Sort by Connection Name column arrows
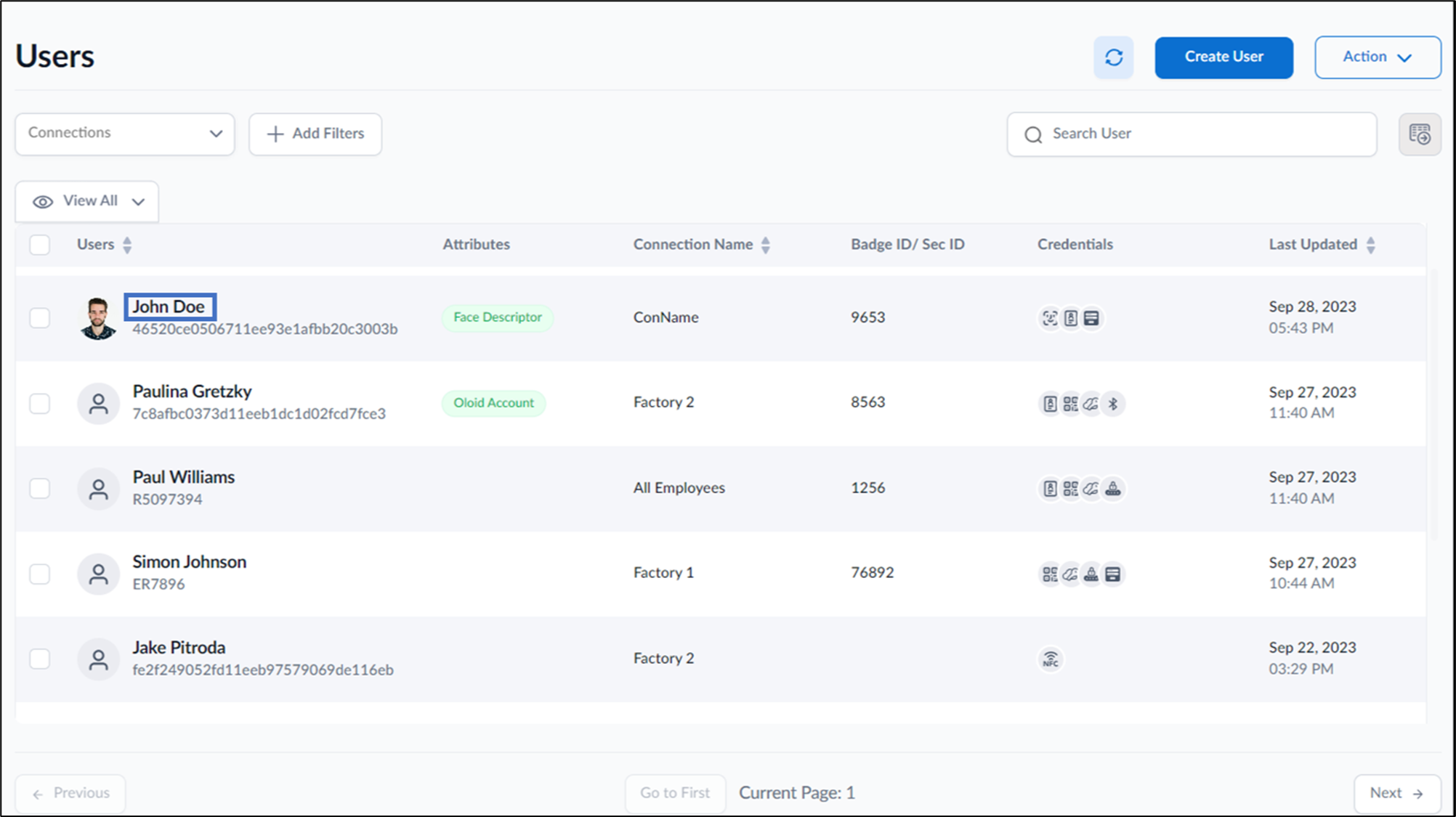Screen dimensions: 1456x817 pyautogui.click(x=766, y=245)
